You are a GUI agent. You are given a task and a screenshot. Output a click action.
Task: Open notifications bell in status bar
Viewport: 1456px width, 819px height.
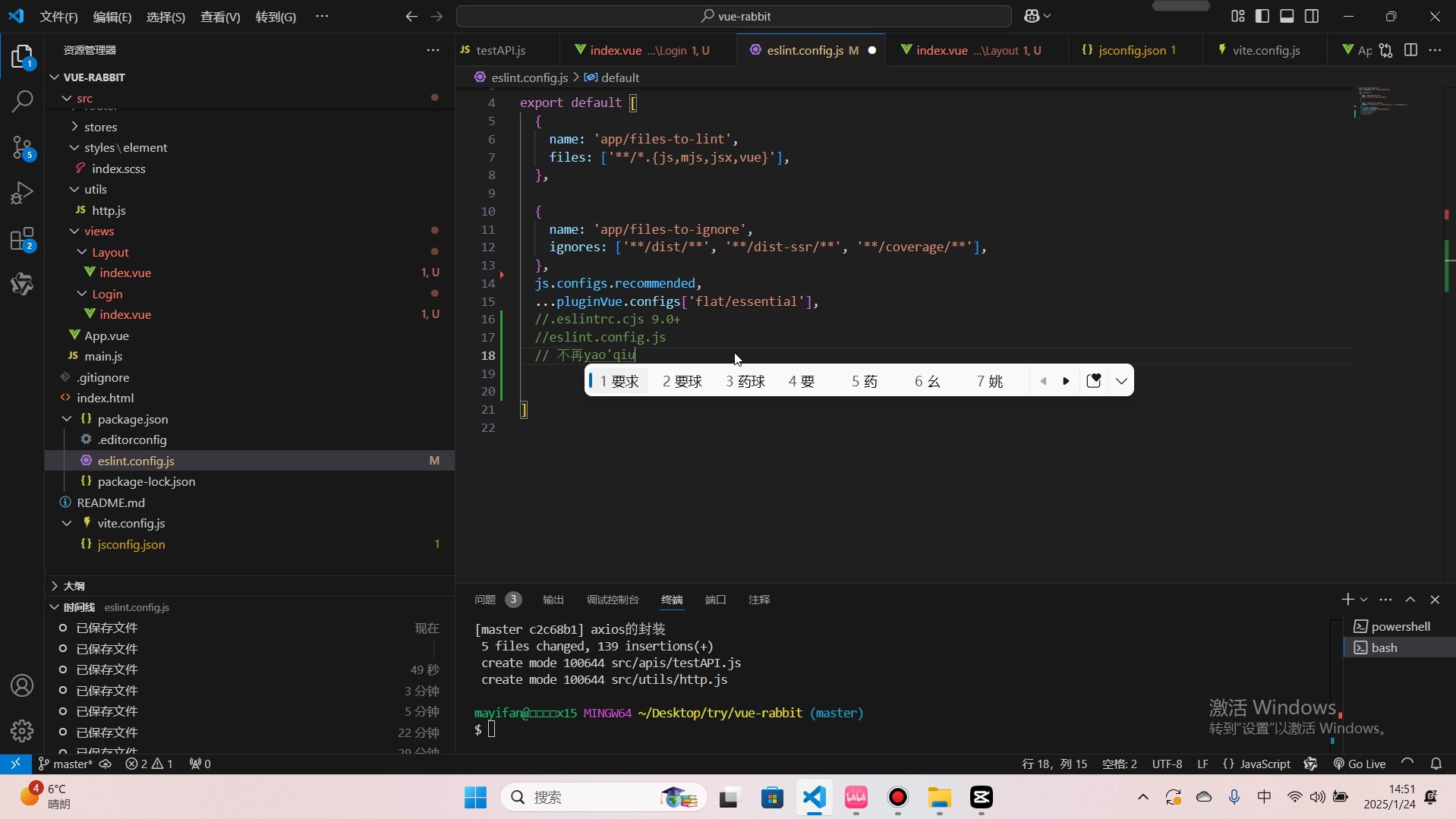tap(1436, 764)
